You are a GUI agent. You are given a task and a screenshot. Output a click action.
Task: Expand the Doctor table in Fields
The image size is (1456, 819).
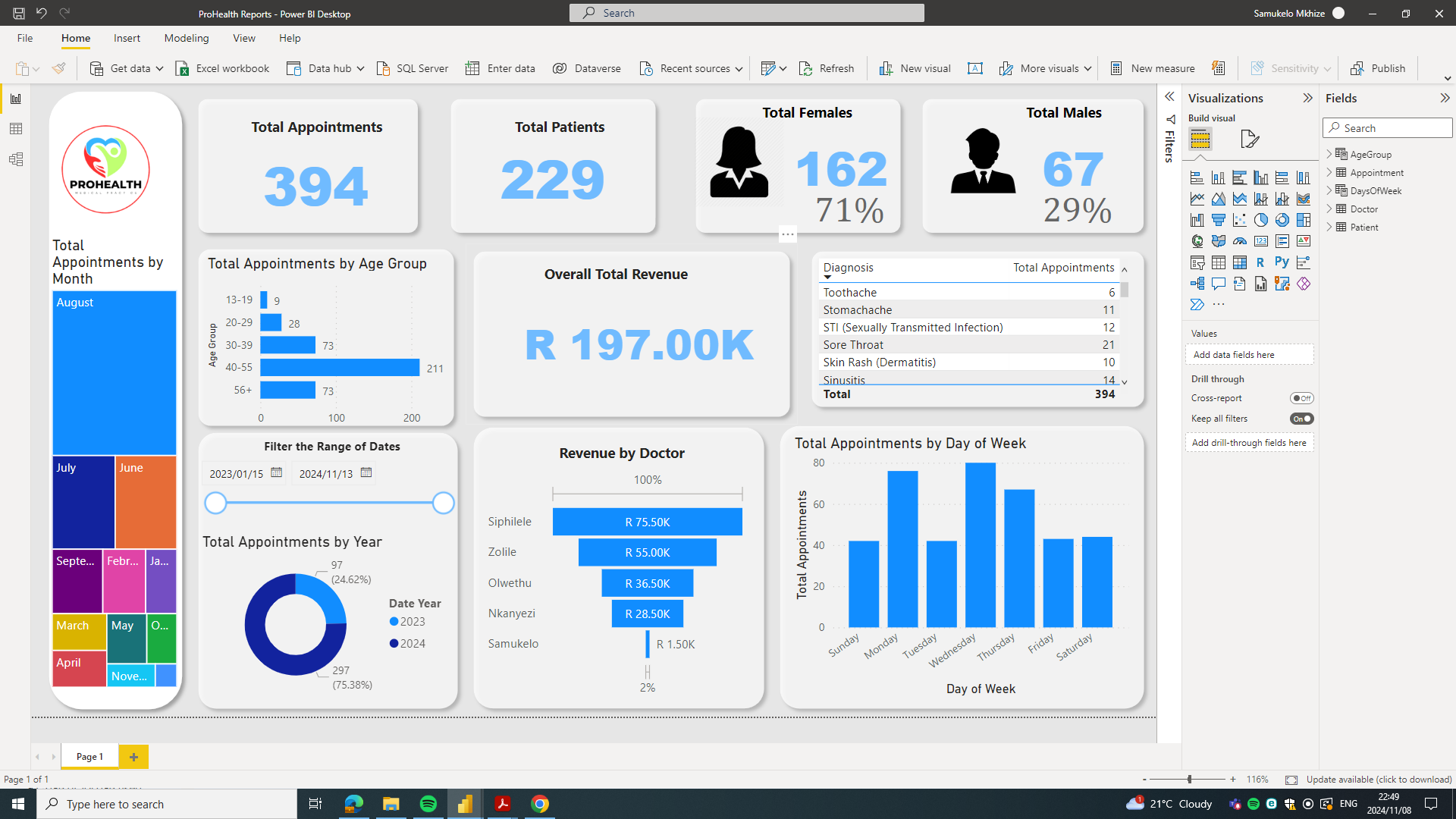click(1329, 209)
